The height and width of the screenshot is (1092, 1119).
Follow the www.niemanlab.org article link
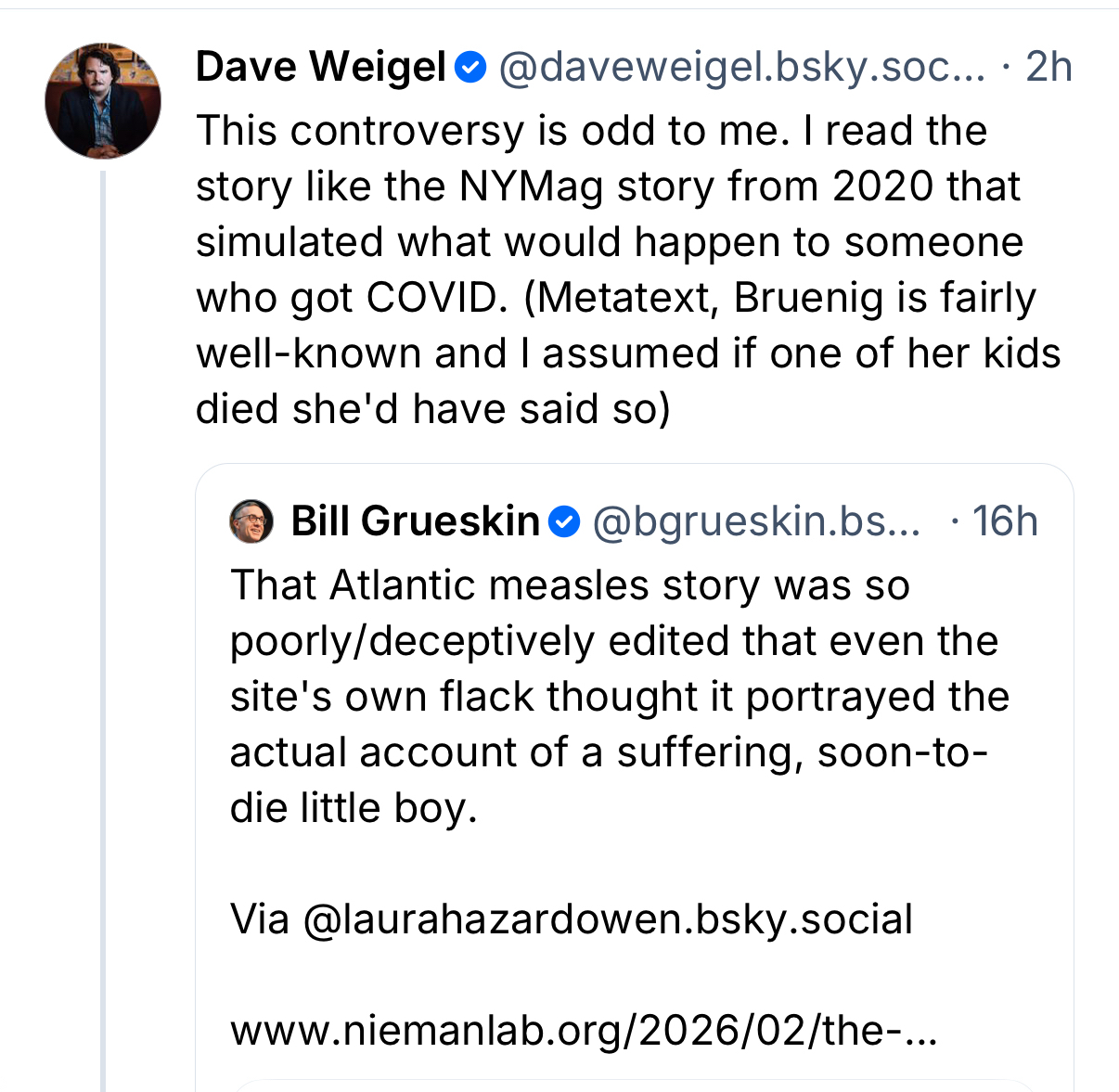coord(584,1031)
